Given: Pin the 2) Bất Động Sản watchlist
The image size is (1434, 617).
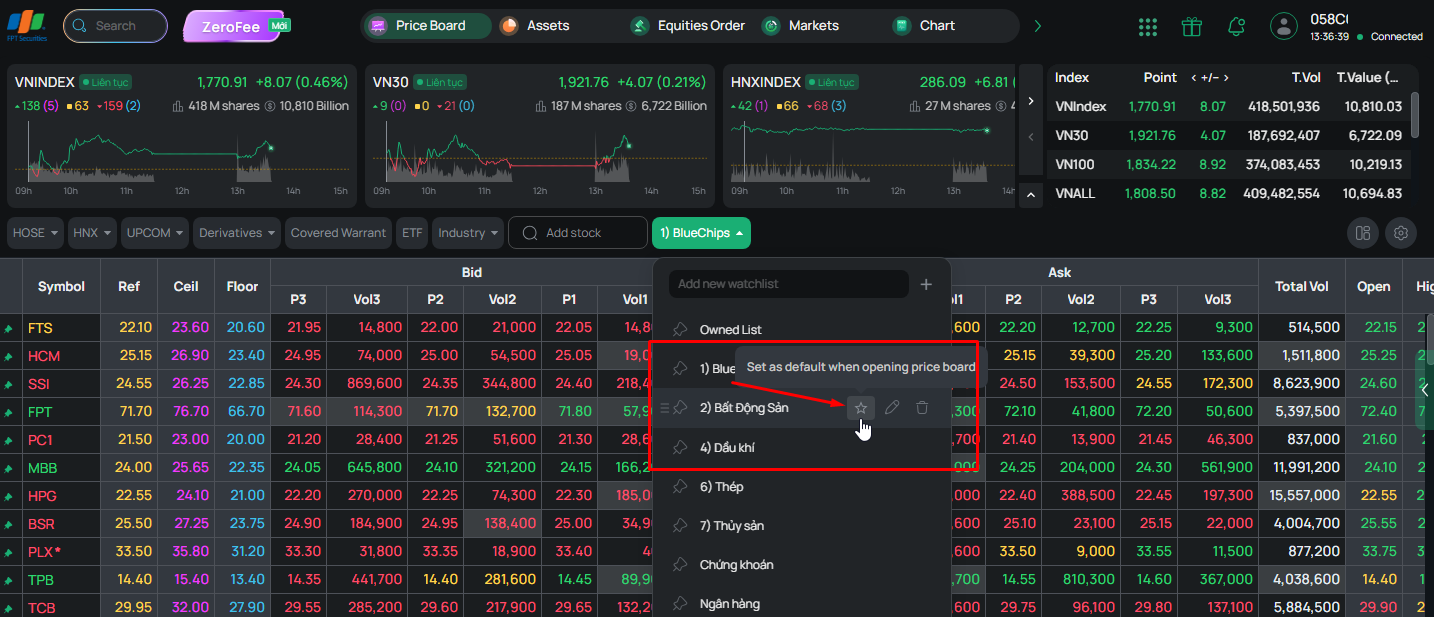Looking at the screenshot, I should [680, 407].
